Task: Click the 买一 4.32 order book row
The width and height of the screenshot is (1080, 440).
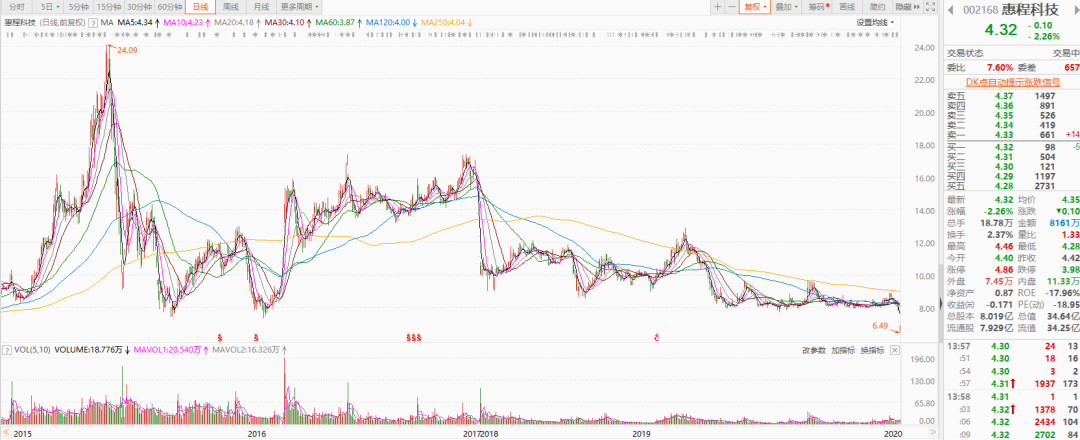Action: point(1011,147)
